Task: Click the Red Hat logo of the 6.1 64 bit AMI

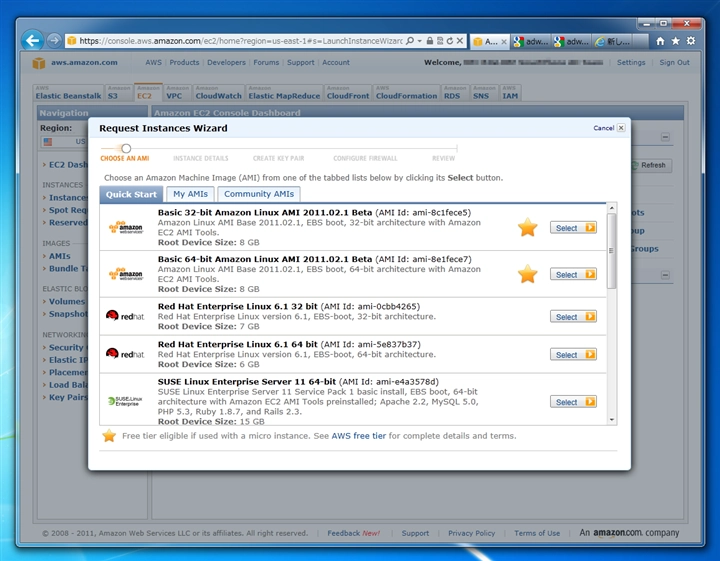Action: (125, 353)
